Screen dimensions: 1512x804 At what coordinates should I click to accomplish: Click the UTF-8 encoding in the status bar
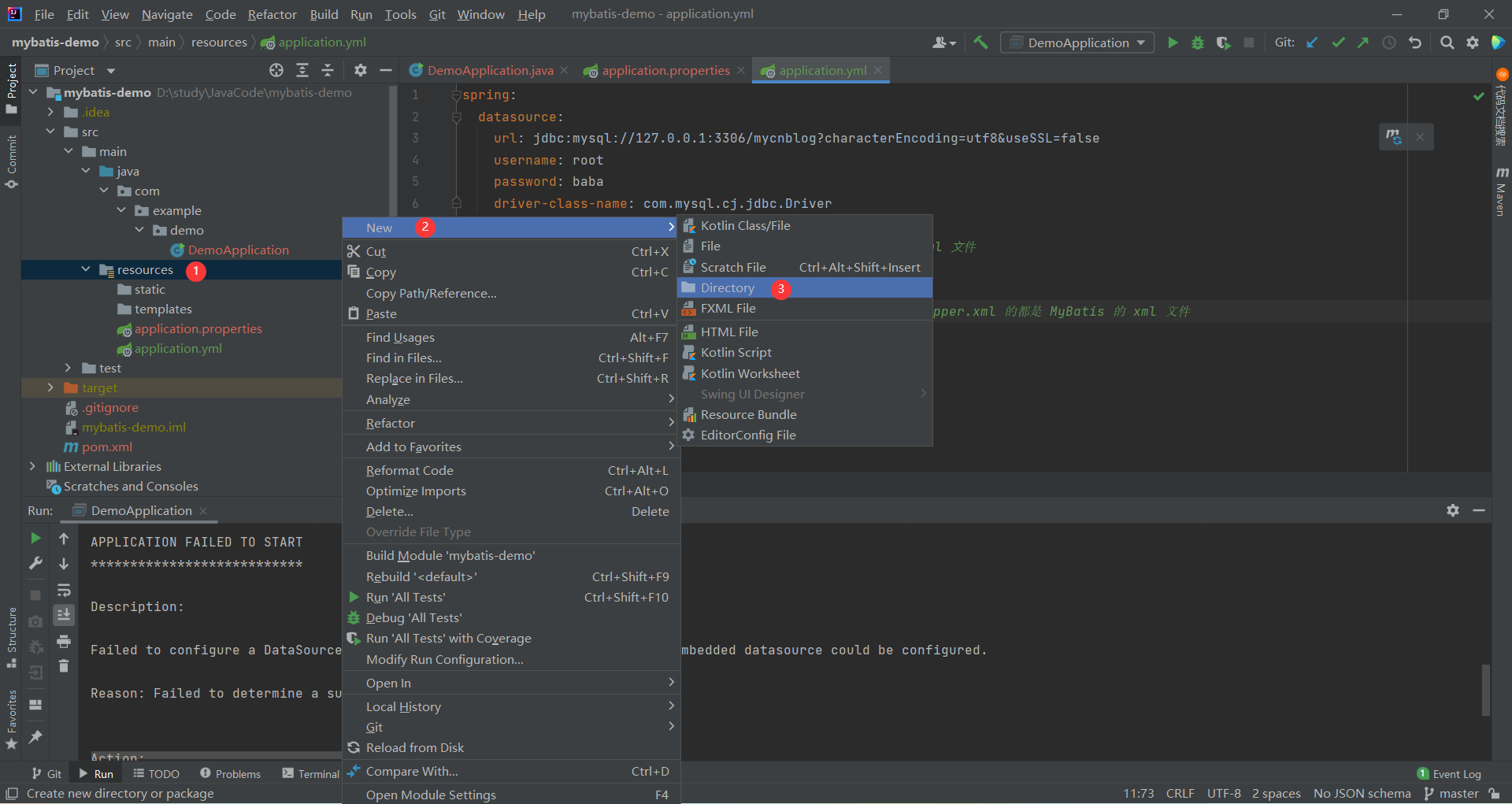click(1224, 794)
